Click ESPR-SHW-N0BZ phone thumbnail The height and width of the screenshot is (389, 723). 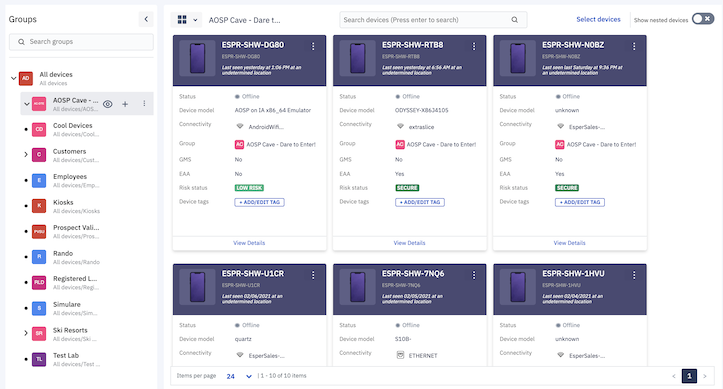518,58
